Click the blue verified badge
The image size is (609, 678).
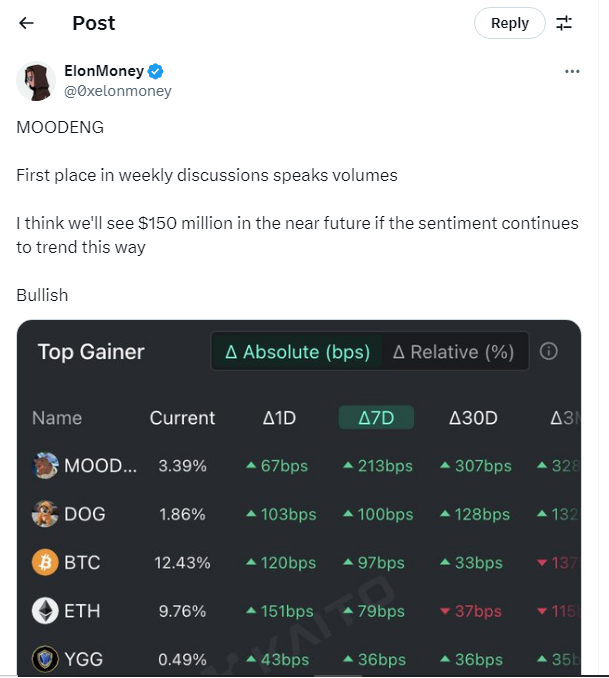coord(157,72)
